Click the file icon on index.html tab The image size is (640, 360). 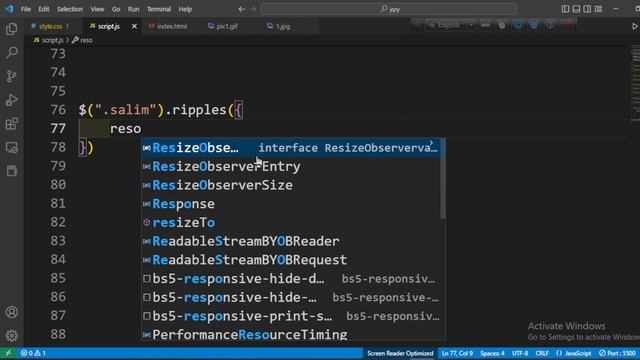151,26
